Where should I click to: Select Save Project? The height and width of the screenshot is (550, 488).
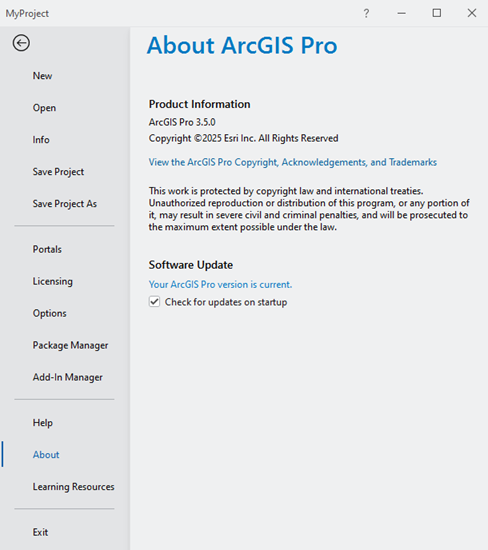(x=58, y=172)
